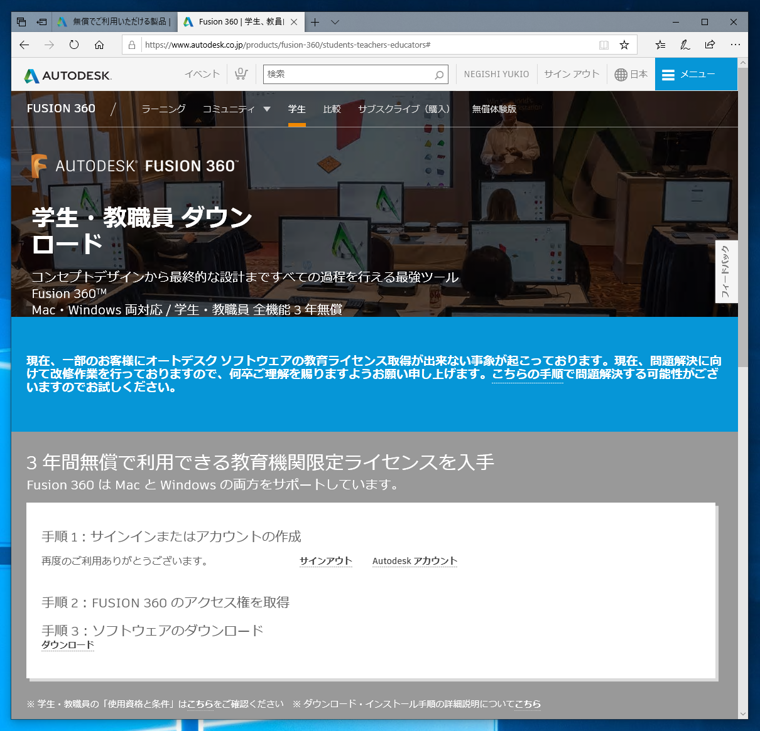This screenshot has width=760, height=731.
Task: Open the Autodesk アカウント link
Action: [414, 561]
